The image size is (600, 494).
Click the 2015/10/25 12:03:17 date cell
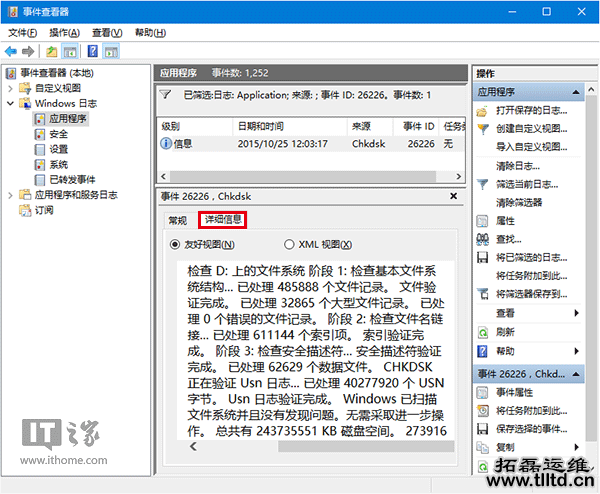pyautogui.click(x=282, y=144)
